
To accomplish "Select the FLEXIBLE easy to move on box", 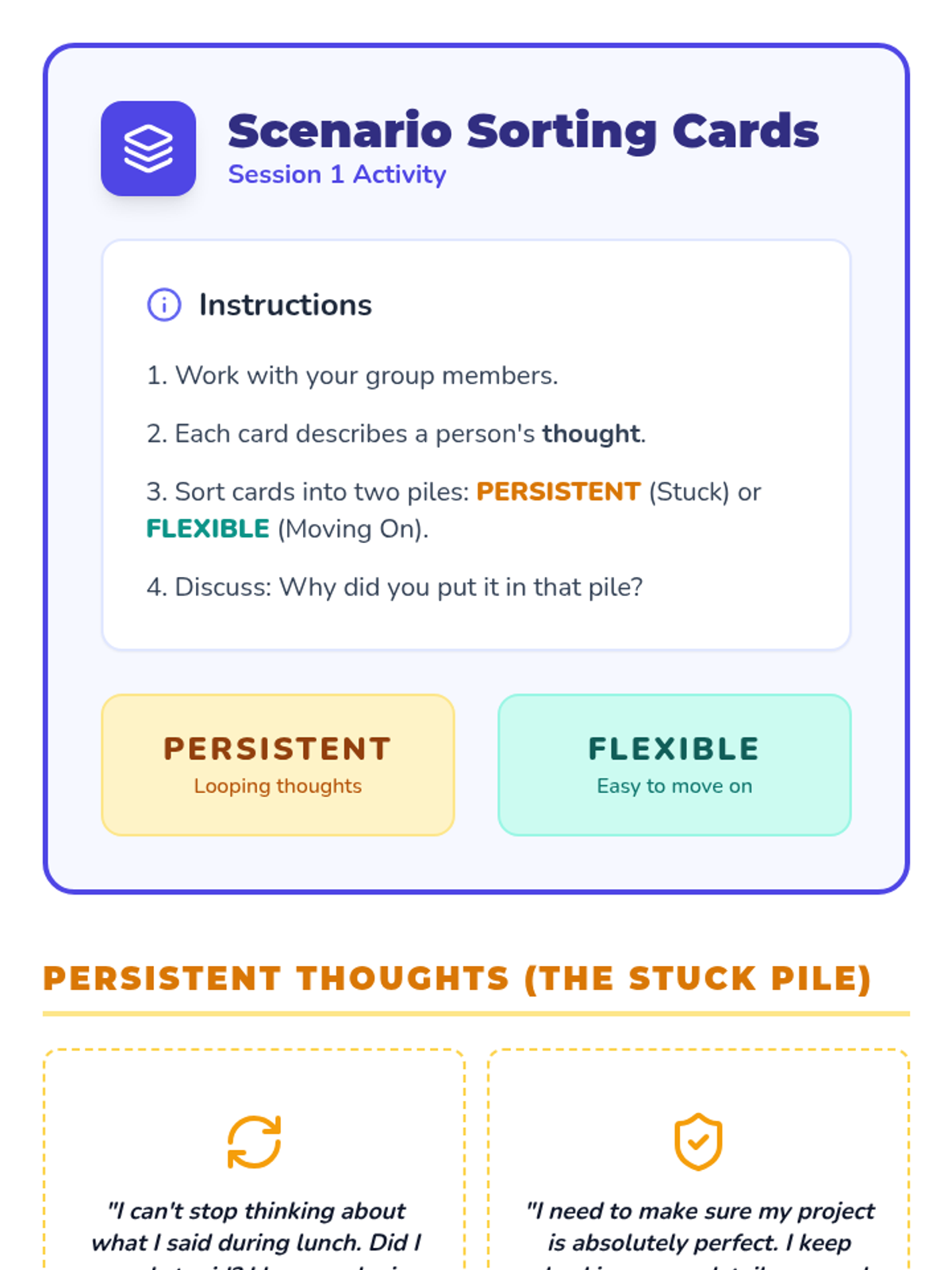I will 674,764.
